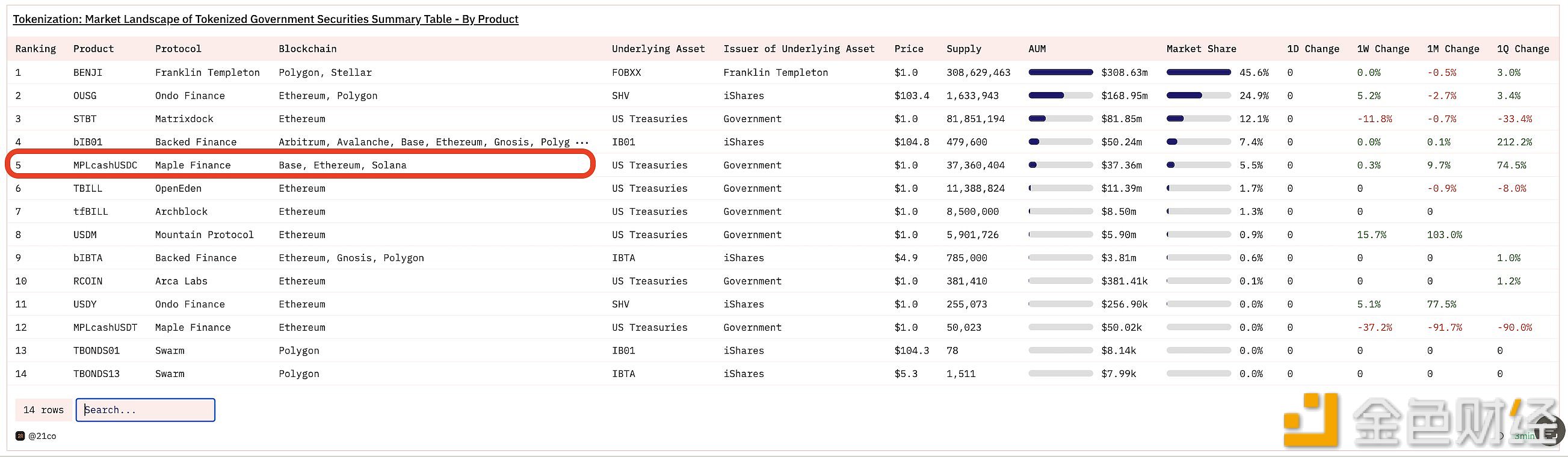1568x457 pixels.
Task: Click the ellipsis after bIB01 blockchain list
Action: pyautogui.click(x=582, y=143)
